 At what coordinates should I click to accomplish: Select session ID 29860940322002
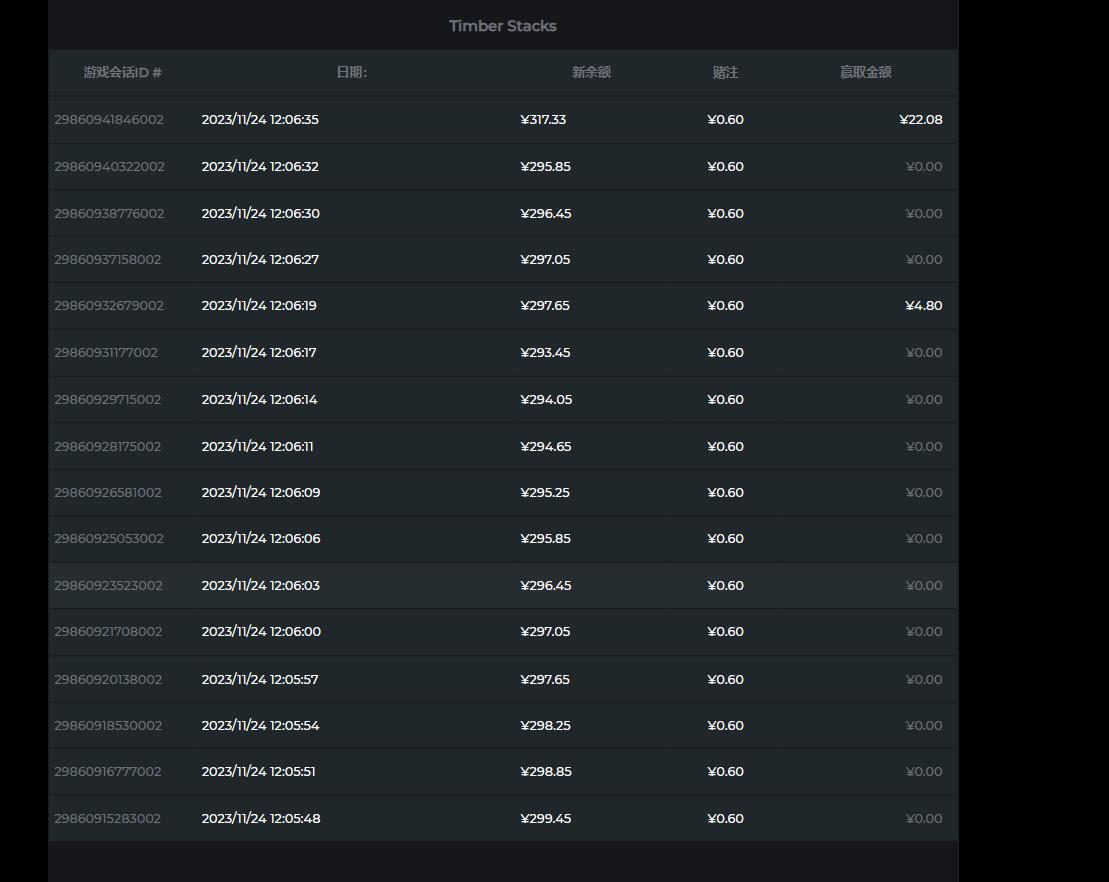tap(109, 166)
